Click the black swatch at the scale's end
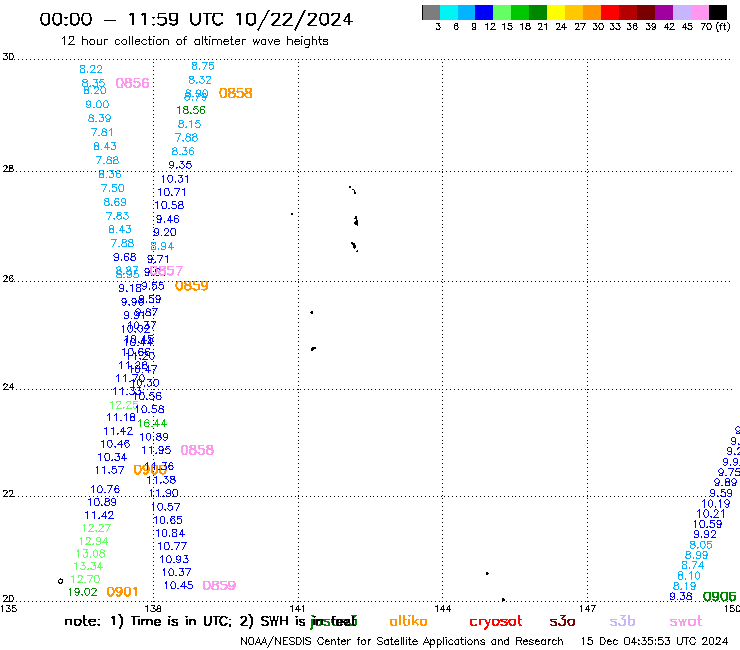Image resolution: width=740 pixels, height=650 pixels. point(718,12)
